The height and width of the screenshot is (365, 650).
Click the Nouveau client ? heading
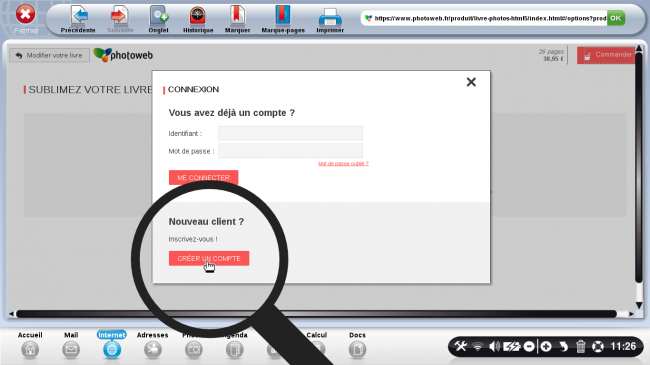(206, 221)
